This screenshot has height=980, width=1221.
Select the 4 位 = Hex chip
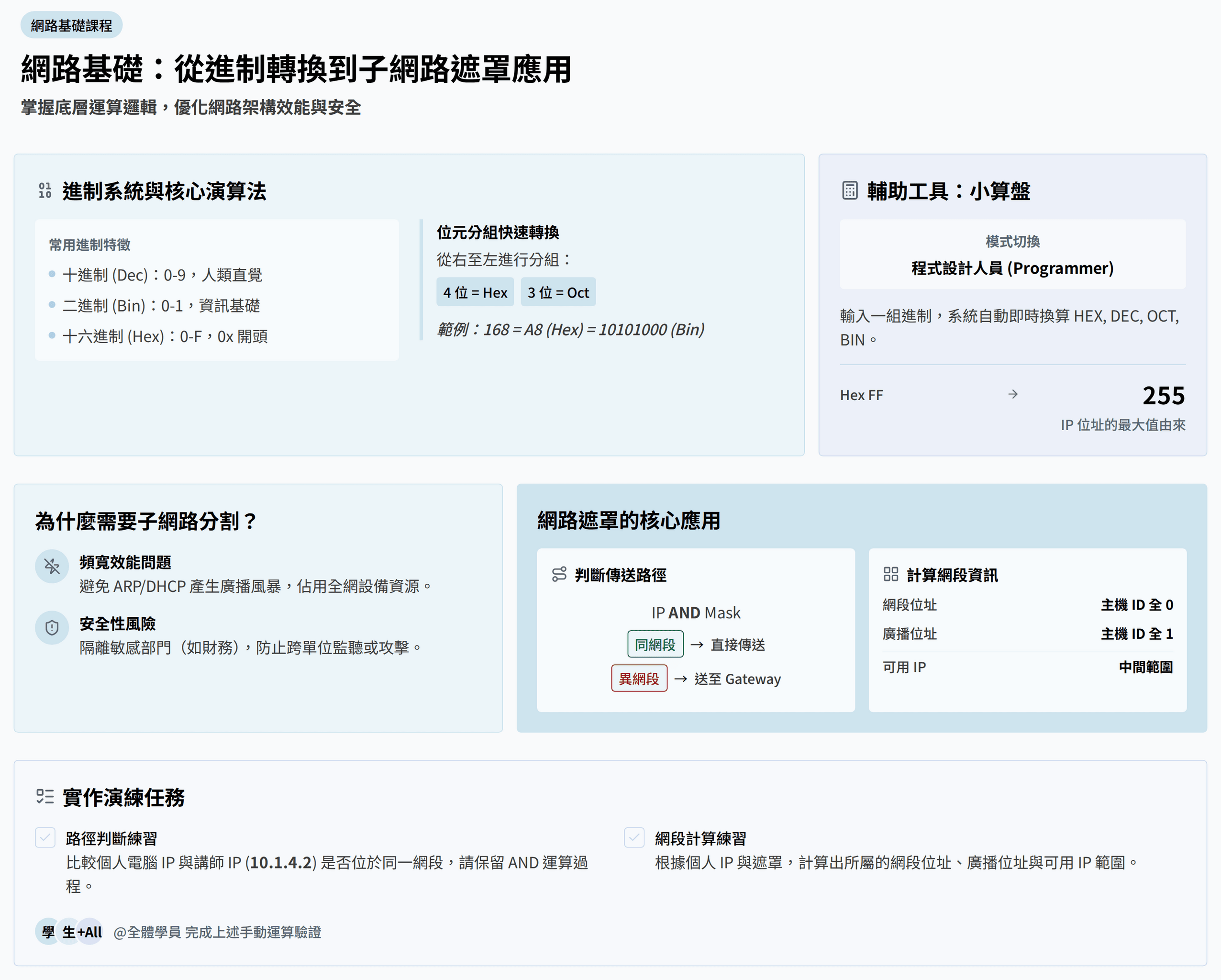click(x=475, y=292)
